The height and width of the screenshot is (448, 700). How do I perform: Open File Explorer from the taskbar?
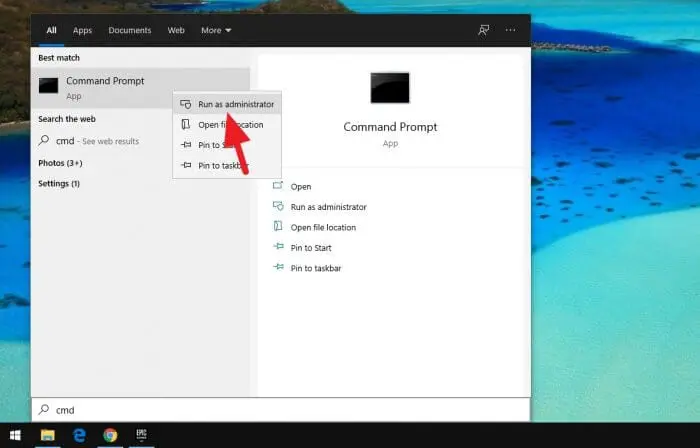coord(47,435)
